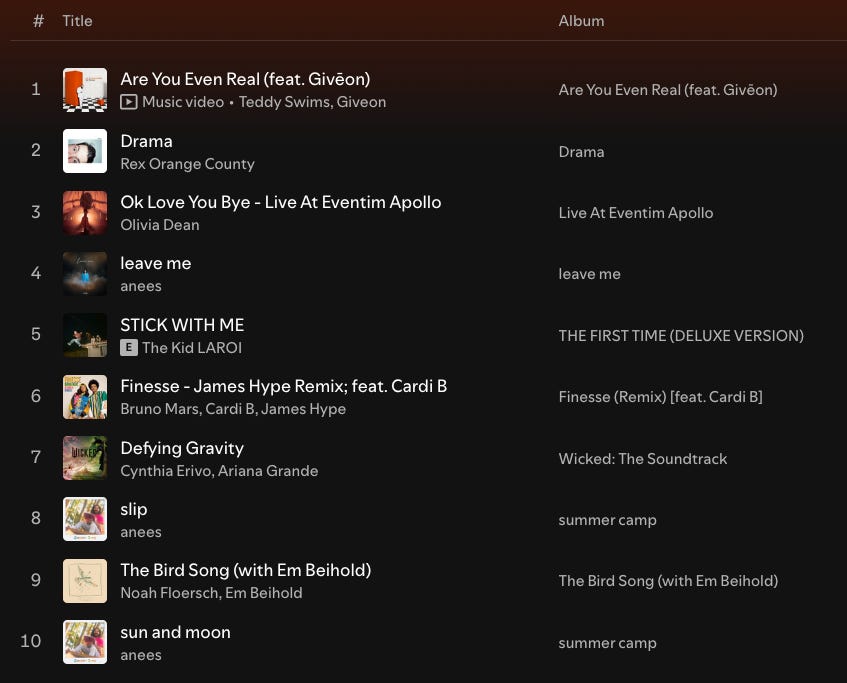Click the sun and moon song title
The width and height of the screenshot is (847, 683).
(x=175, y=632)
